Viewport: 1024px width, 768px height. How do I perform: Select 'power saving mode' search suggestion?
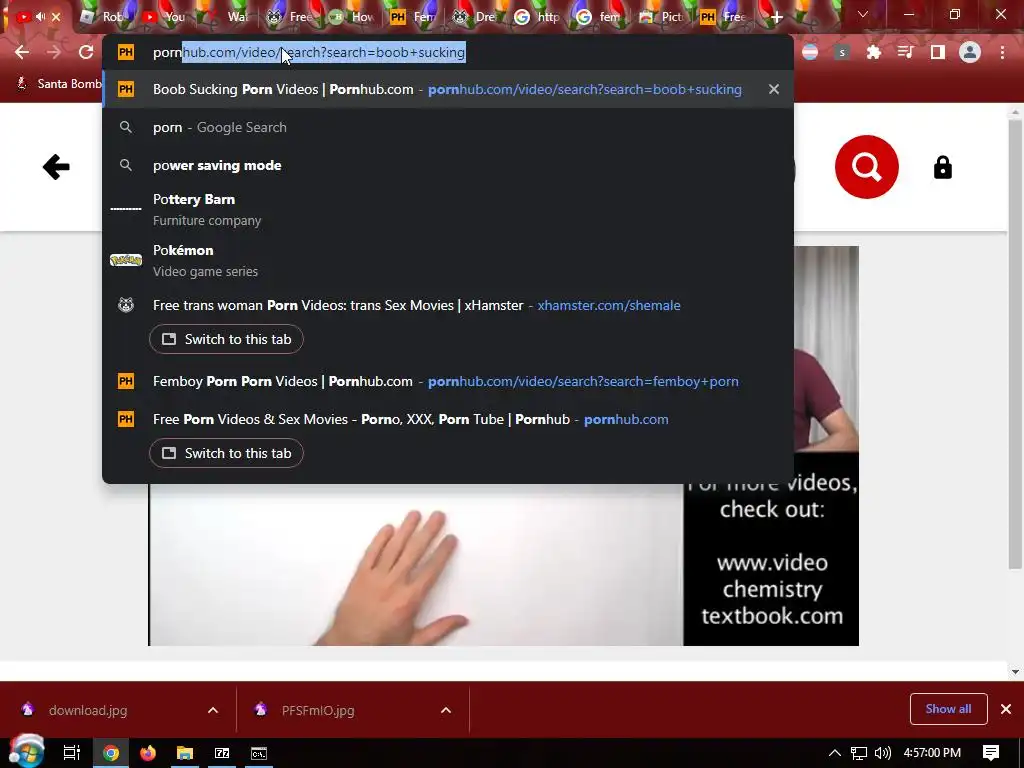click(447, 165)
